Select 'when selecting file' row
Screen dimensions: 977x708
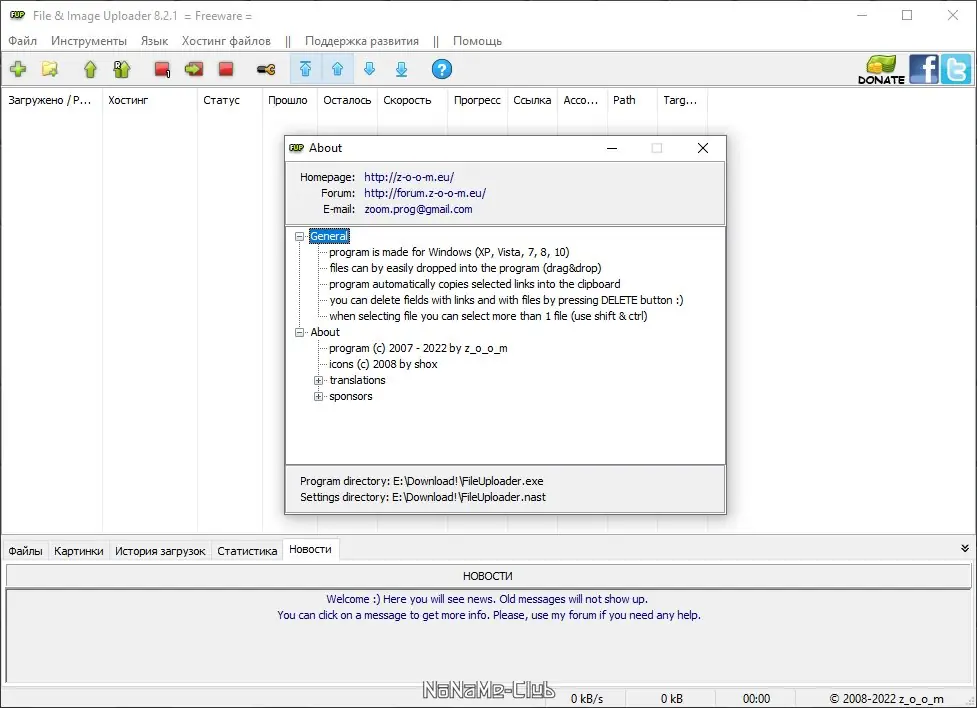pos(488,317)
